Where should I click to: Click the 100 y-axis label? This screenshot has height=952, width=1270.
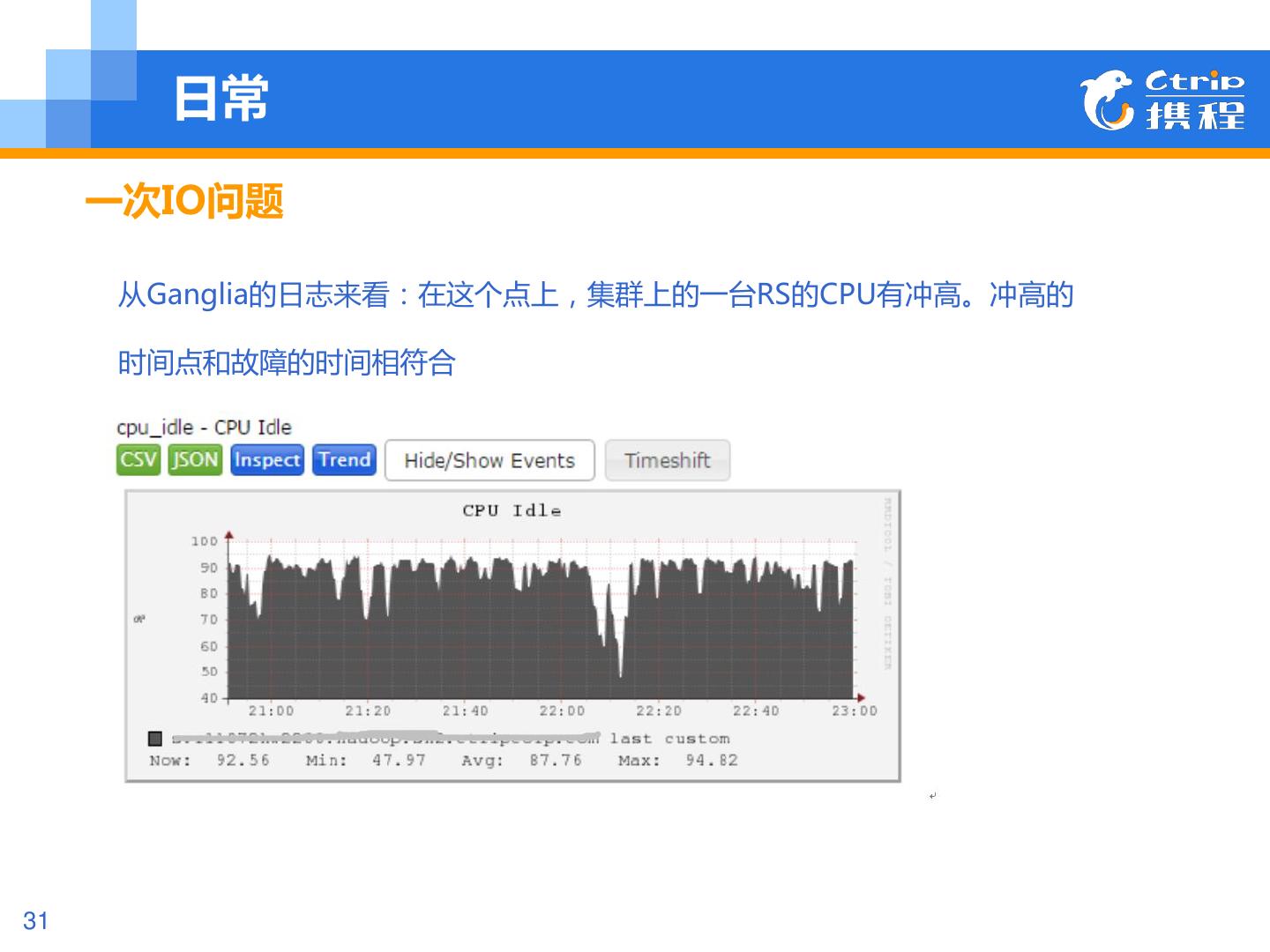pyautogui.click(x=205, y=541)
